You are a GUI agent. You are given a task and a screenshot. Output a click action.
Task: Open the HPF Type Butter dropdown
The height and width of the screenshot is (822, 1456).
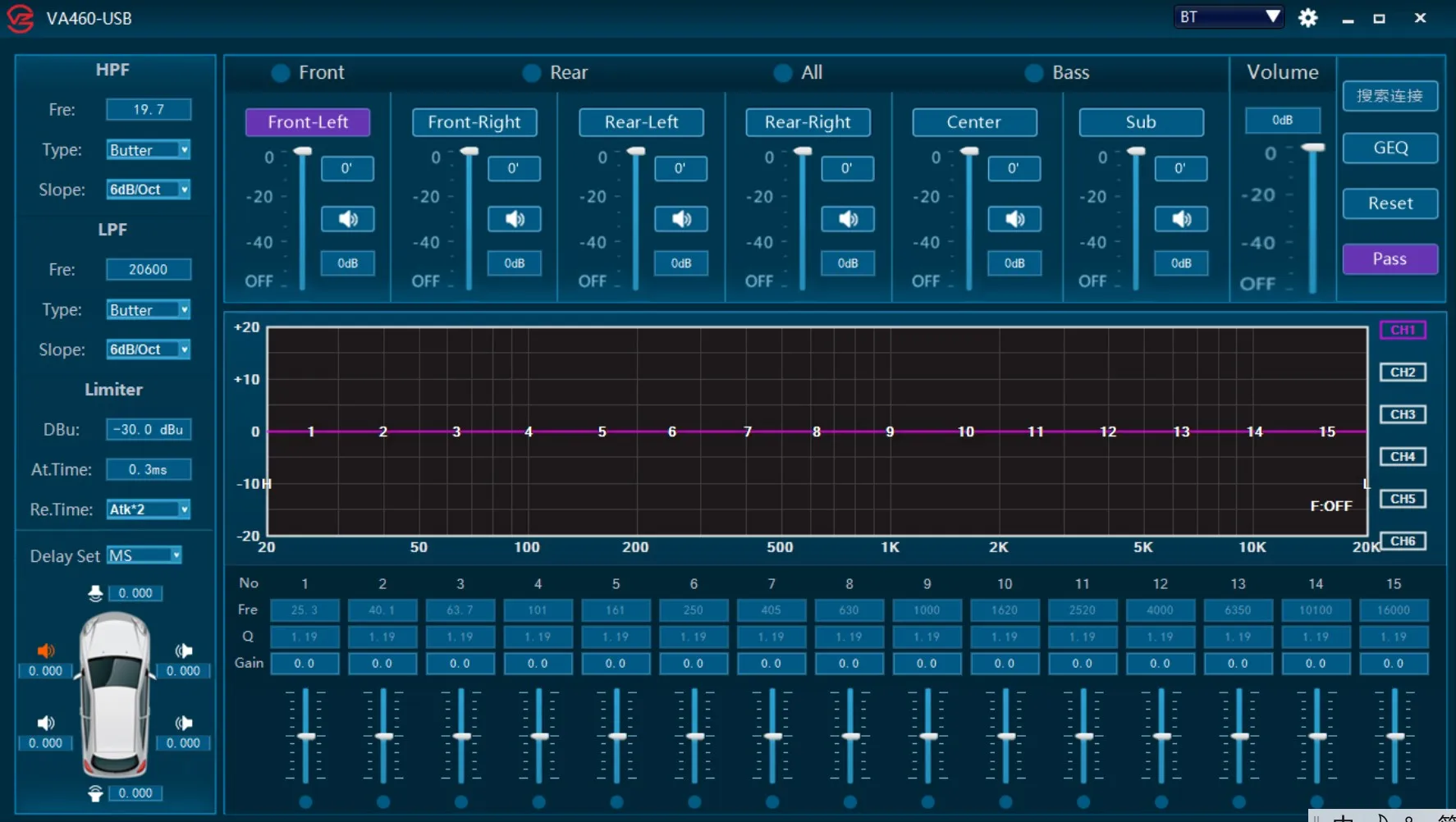coord(149,150)
